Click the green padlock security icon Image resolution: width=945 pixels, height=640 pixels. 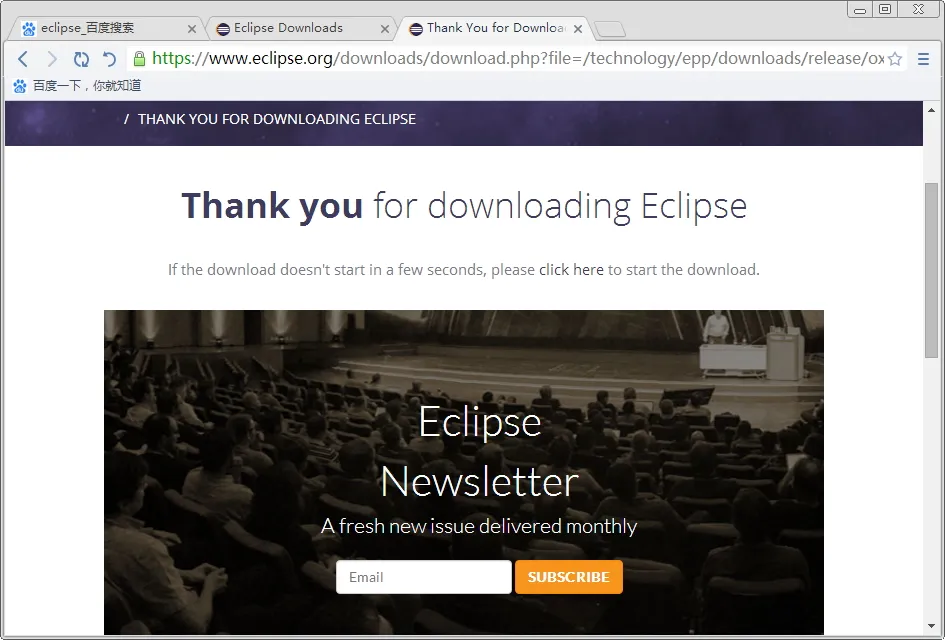[139, 59]
